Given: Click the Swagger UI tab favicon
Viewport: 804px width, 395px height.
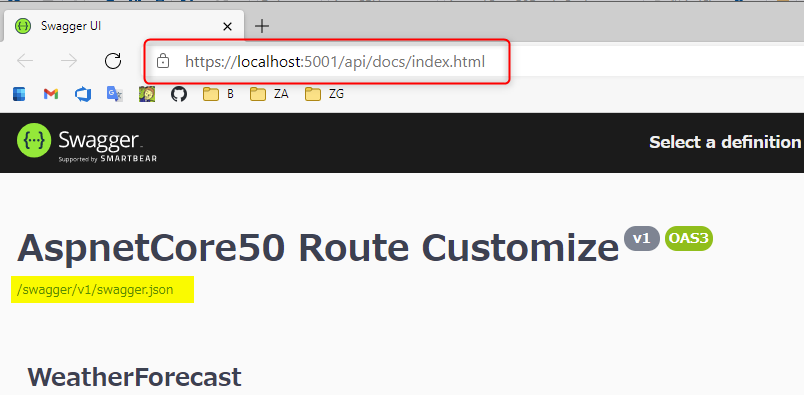Looking at the screenshot, I should tap(23, 26).
